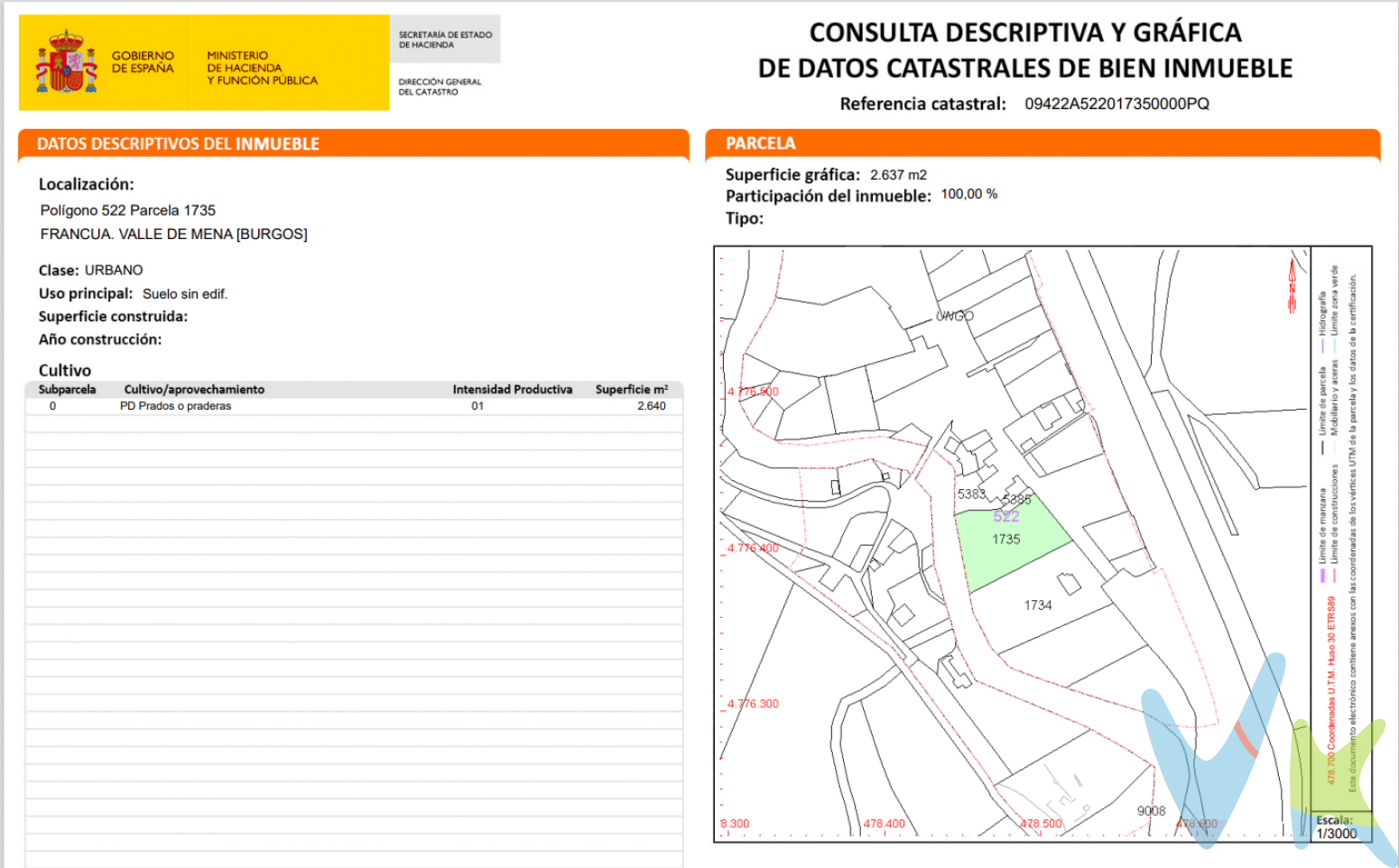
Task: Click the Spanish coat of arms emblem
Action: coord(66,62)
